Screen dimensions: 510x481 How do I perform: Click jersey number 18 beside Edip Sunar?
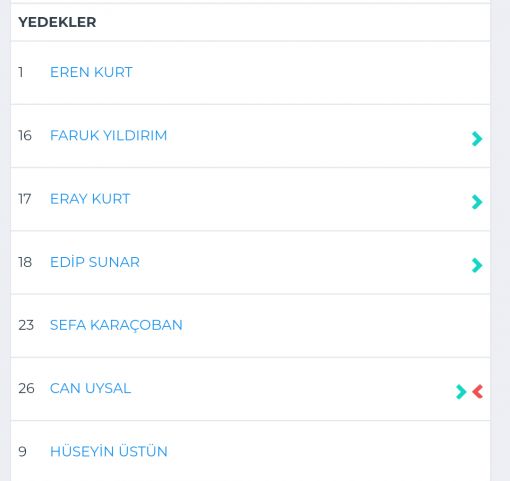pos(25,262)
